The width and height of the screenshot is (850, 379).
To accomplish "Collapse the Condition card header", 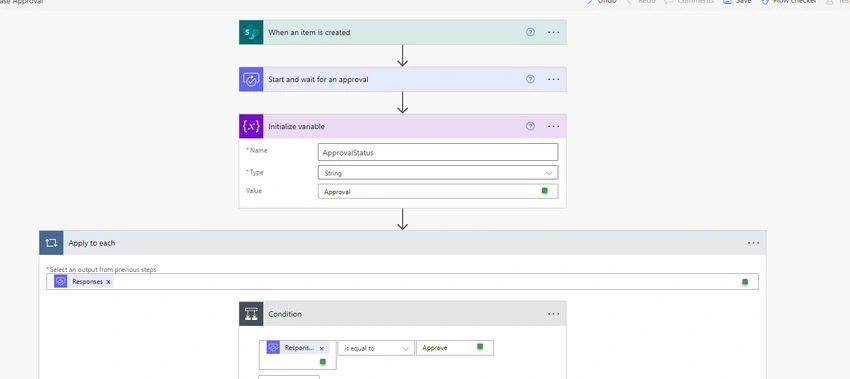I will [x=404, y=314].
